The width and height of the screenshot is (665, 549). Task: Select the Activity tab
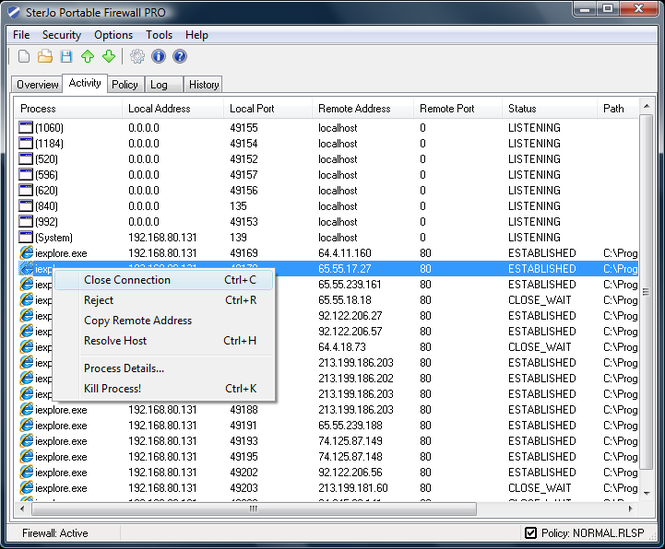tap(85, 83)
